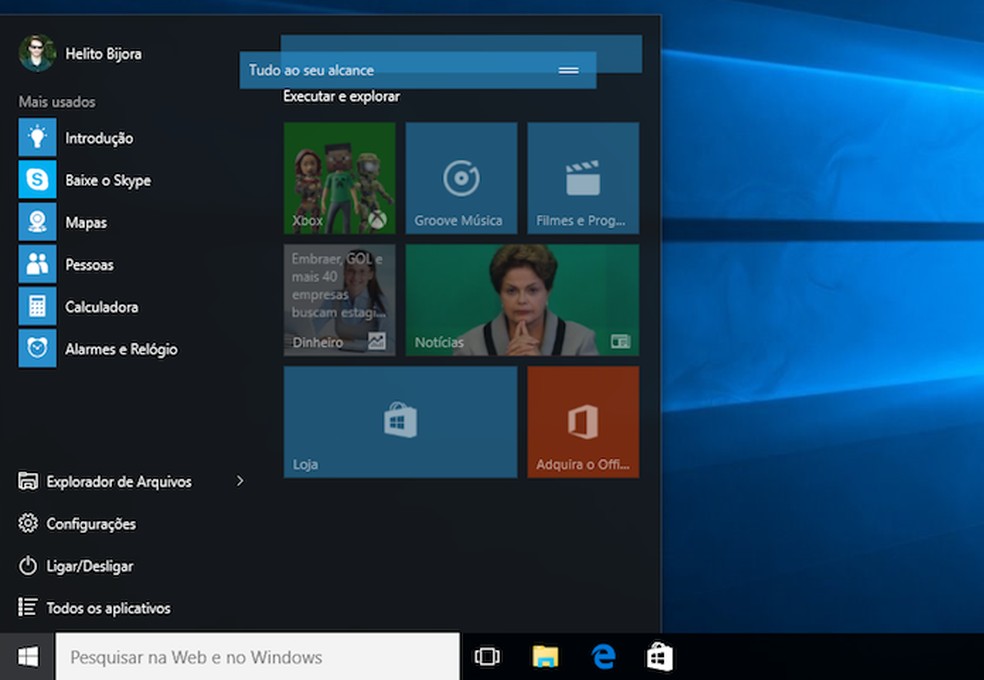The height and width of the screenshot is (680, 984).
Task: Click the tile group handle beside Tudo ao seu alcance
Action: pos(568,70)
